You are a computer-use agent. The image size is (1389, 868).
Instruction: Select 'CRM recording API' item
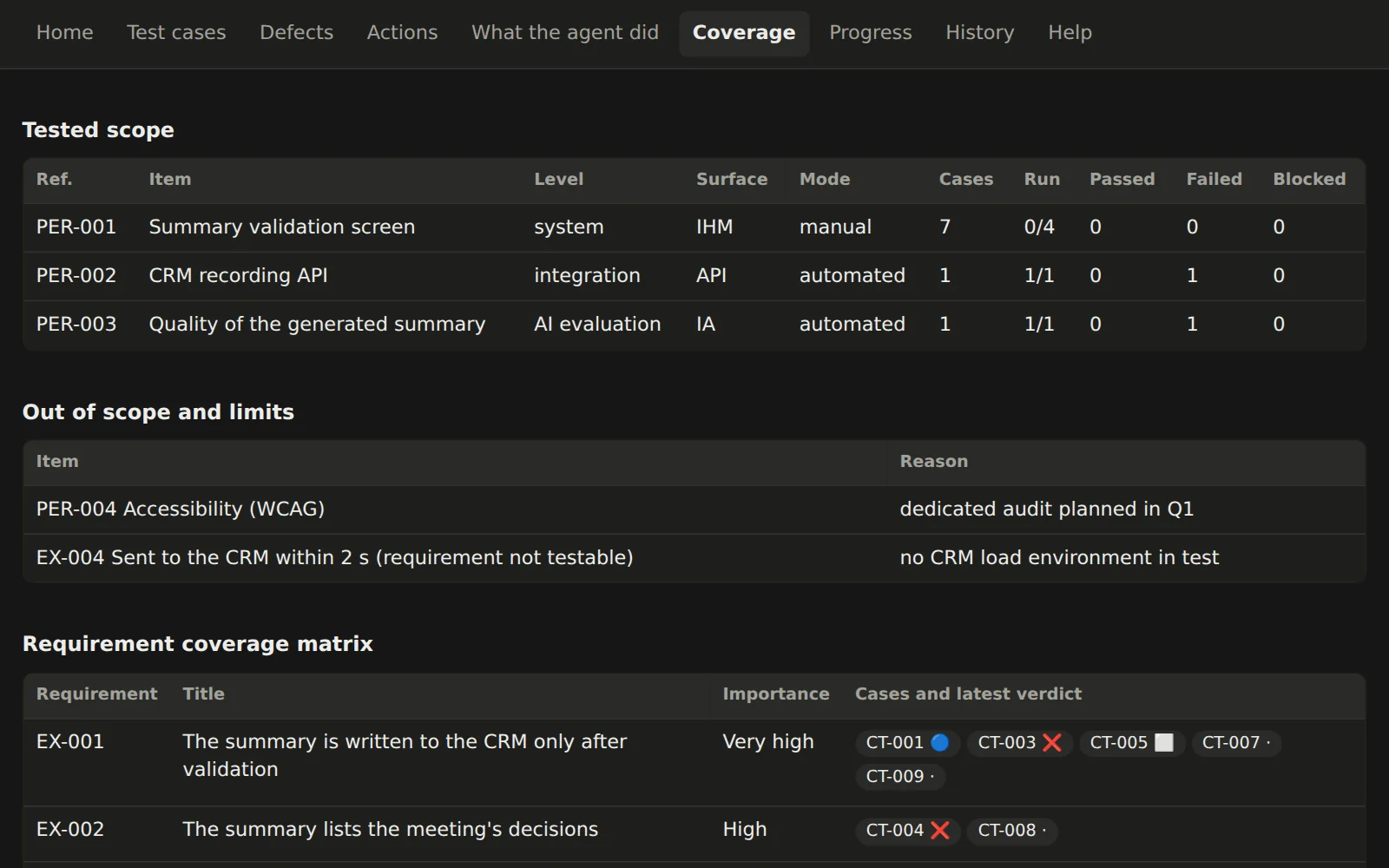click(239, 276)
